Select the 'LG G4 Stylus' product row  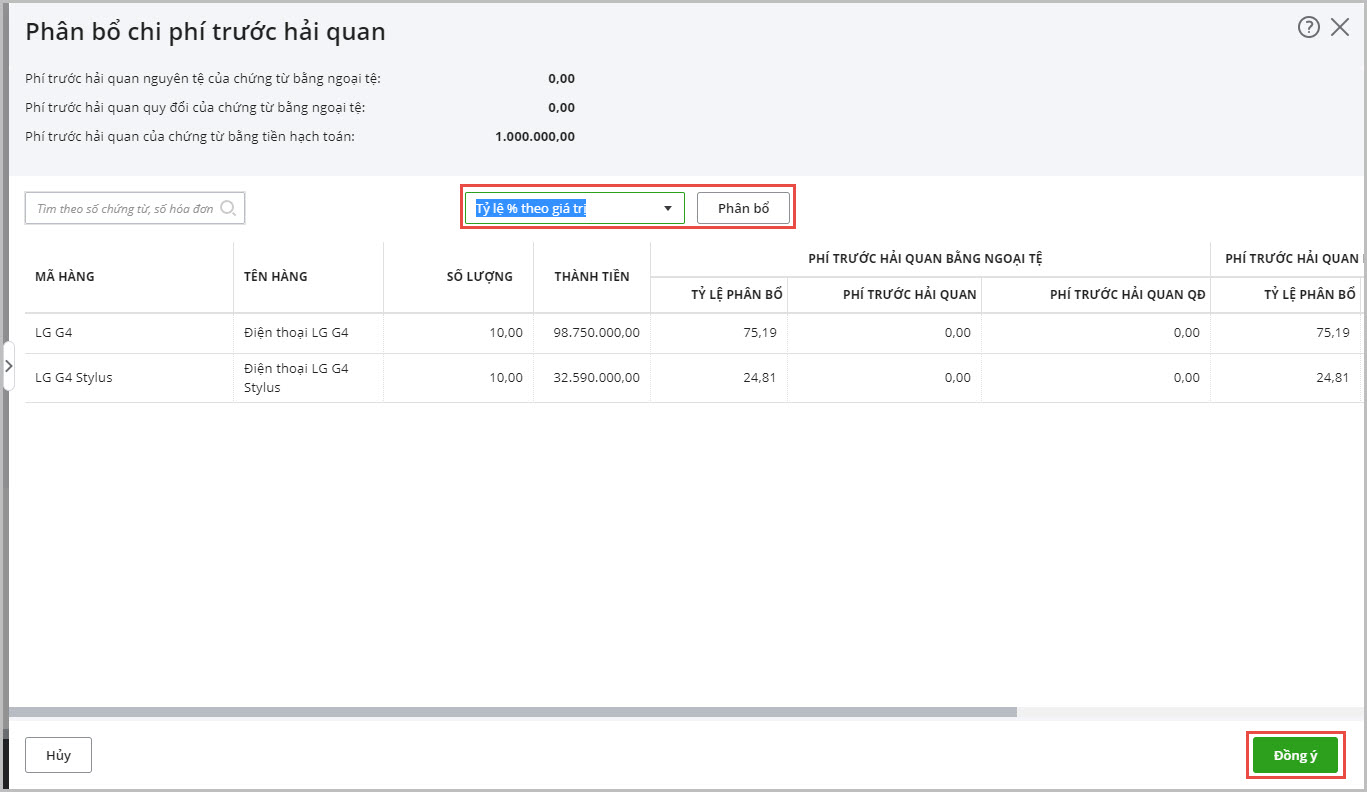pyautogui.click(x=73, y=378)
